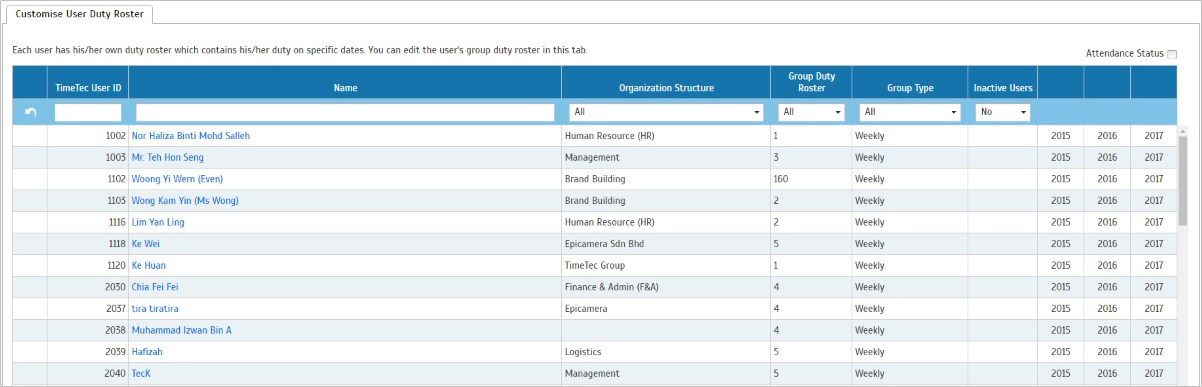Click 2015 in Nor Haliza's row
1202x387 pixels.
[1061, 135]
